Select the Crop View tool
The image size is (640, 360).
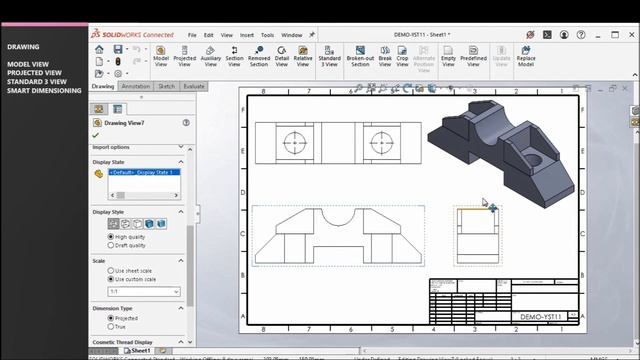(402, 56)
